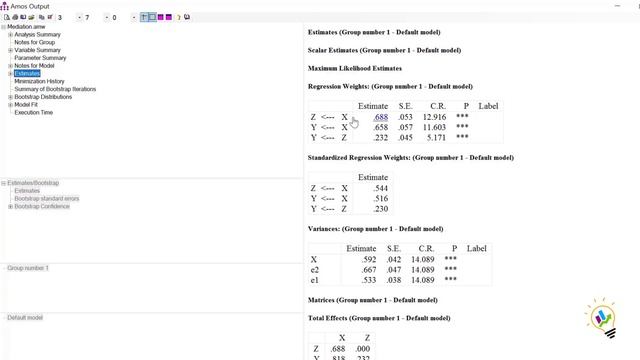Screen dimensions: 640x360
Task: Expand the Variable Summary node
Action: tap(11, 50)
